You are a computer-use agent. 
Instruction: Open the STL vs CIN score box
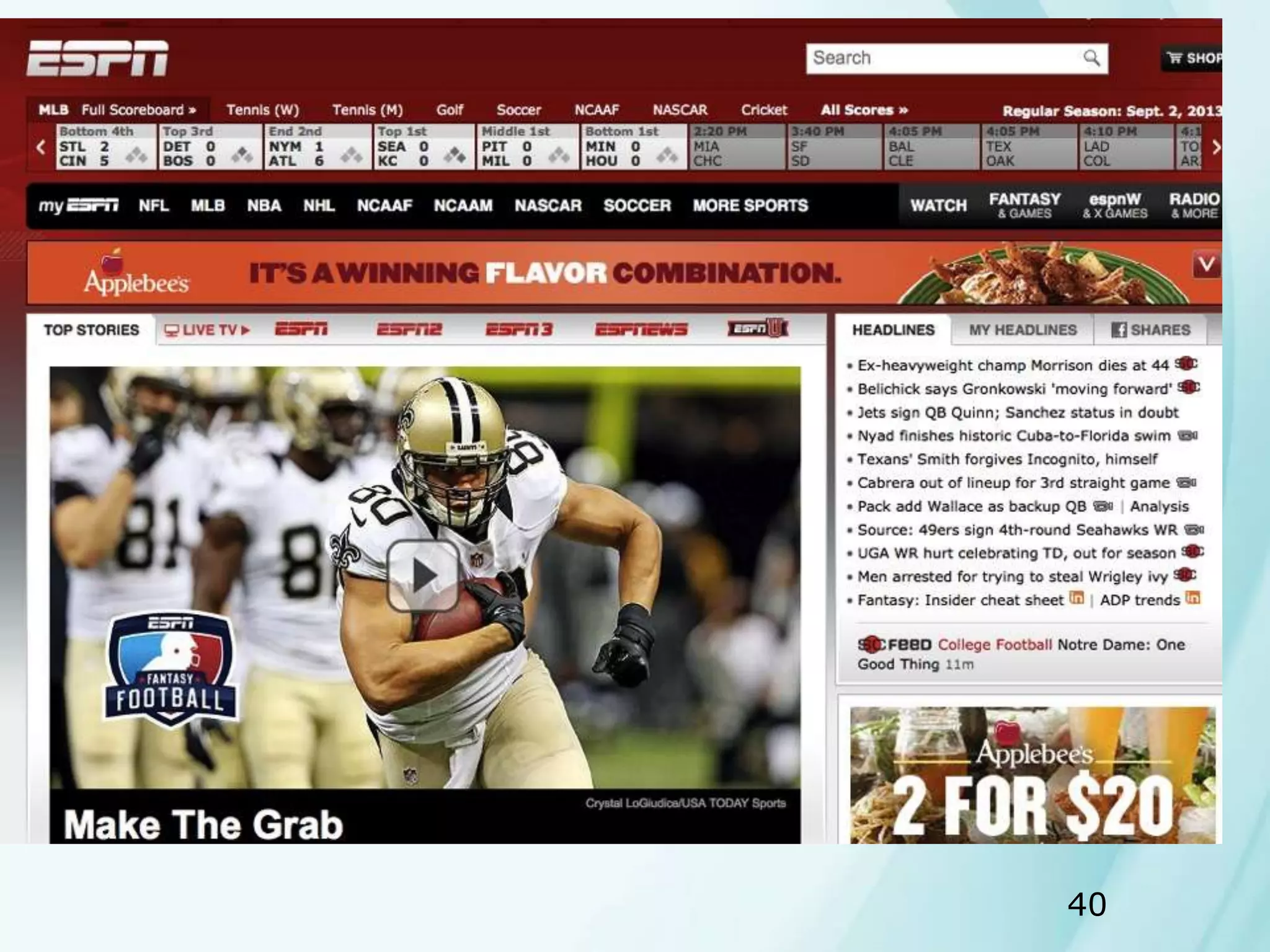pyautogui.click(x=104, y=148)
